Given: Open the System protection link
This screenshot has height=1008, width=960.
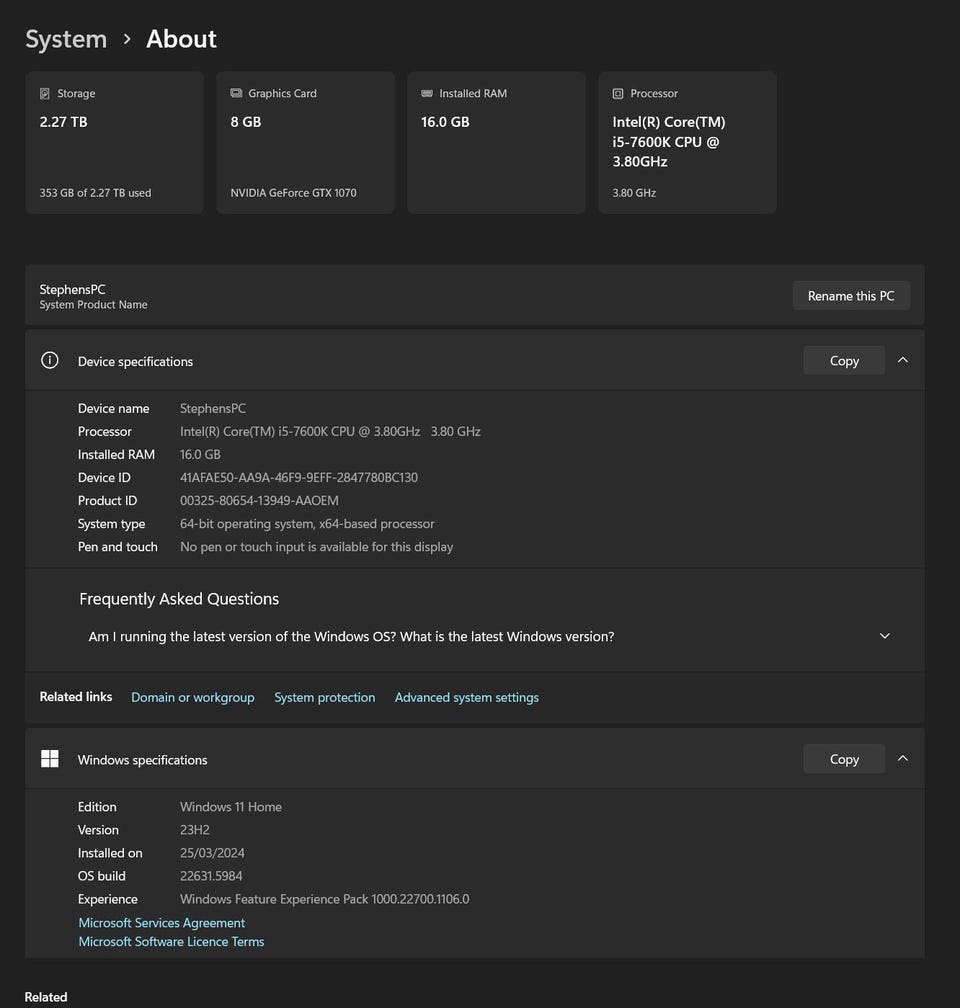Looking at the screenshot, I should click(x=325, y=697).
